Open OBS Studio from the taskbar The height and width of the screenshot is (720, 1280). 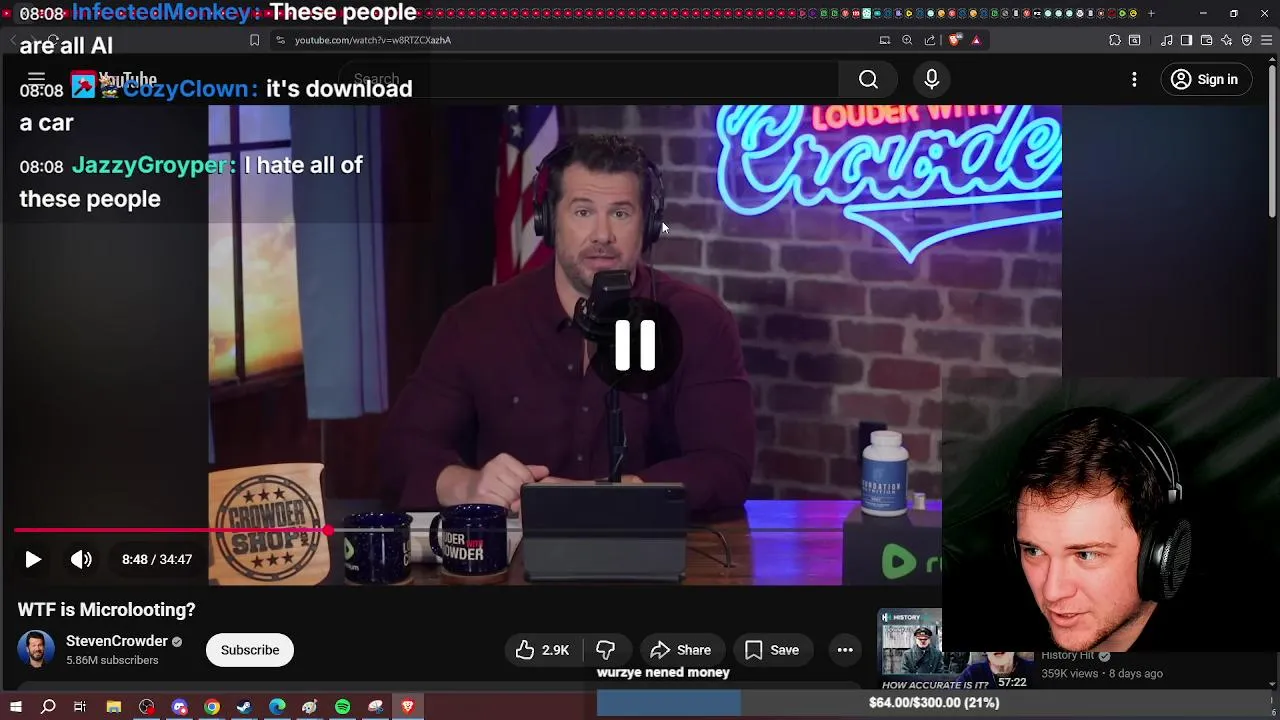click(147, 707)
